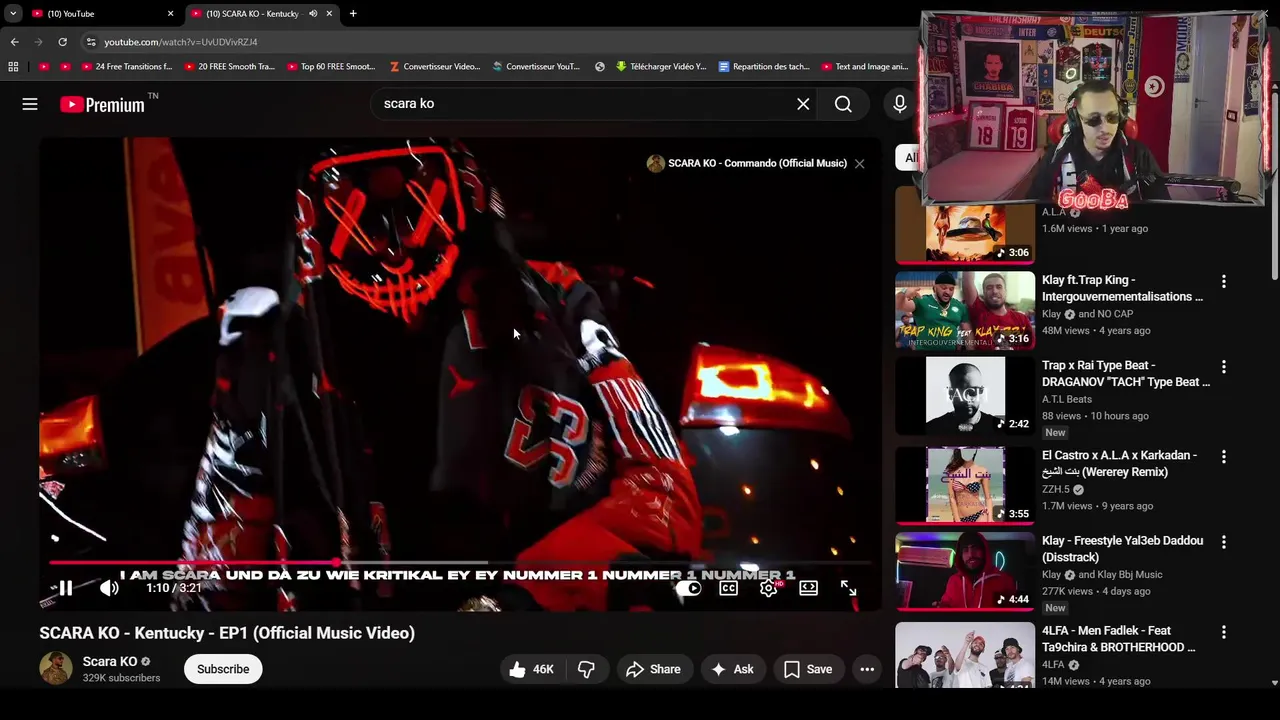Open title 'Klay ft.Trap King - Intergouvernementalisations'
The image size is (1280, 720).
(1122, 288)
